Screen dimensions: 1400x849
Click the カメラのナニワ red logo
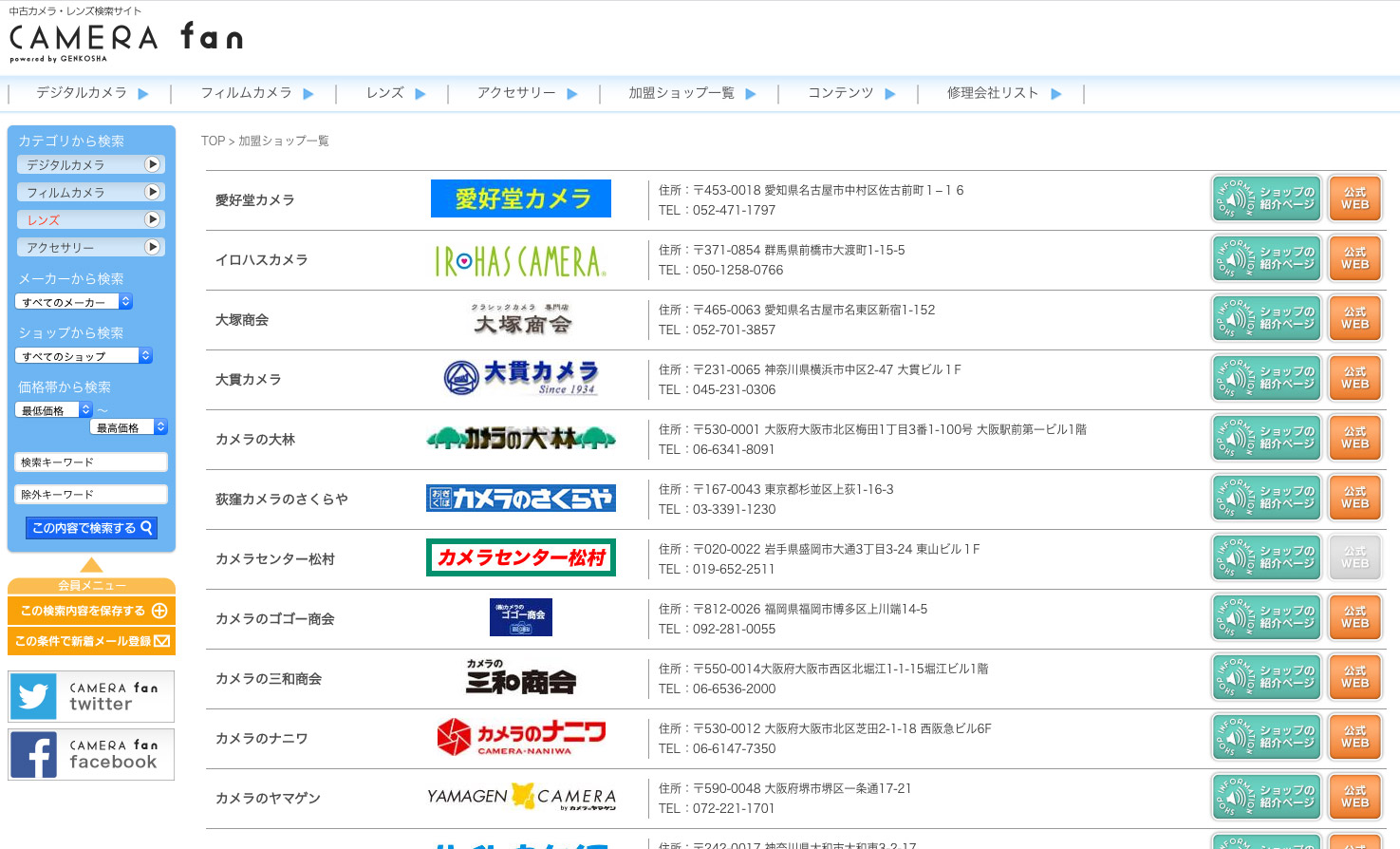[x=521, y=737]
